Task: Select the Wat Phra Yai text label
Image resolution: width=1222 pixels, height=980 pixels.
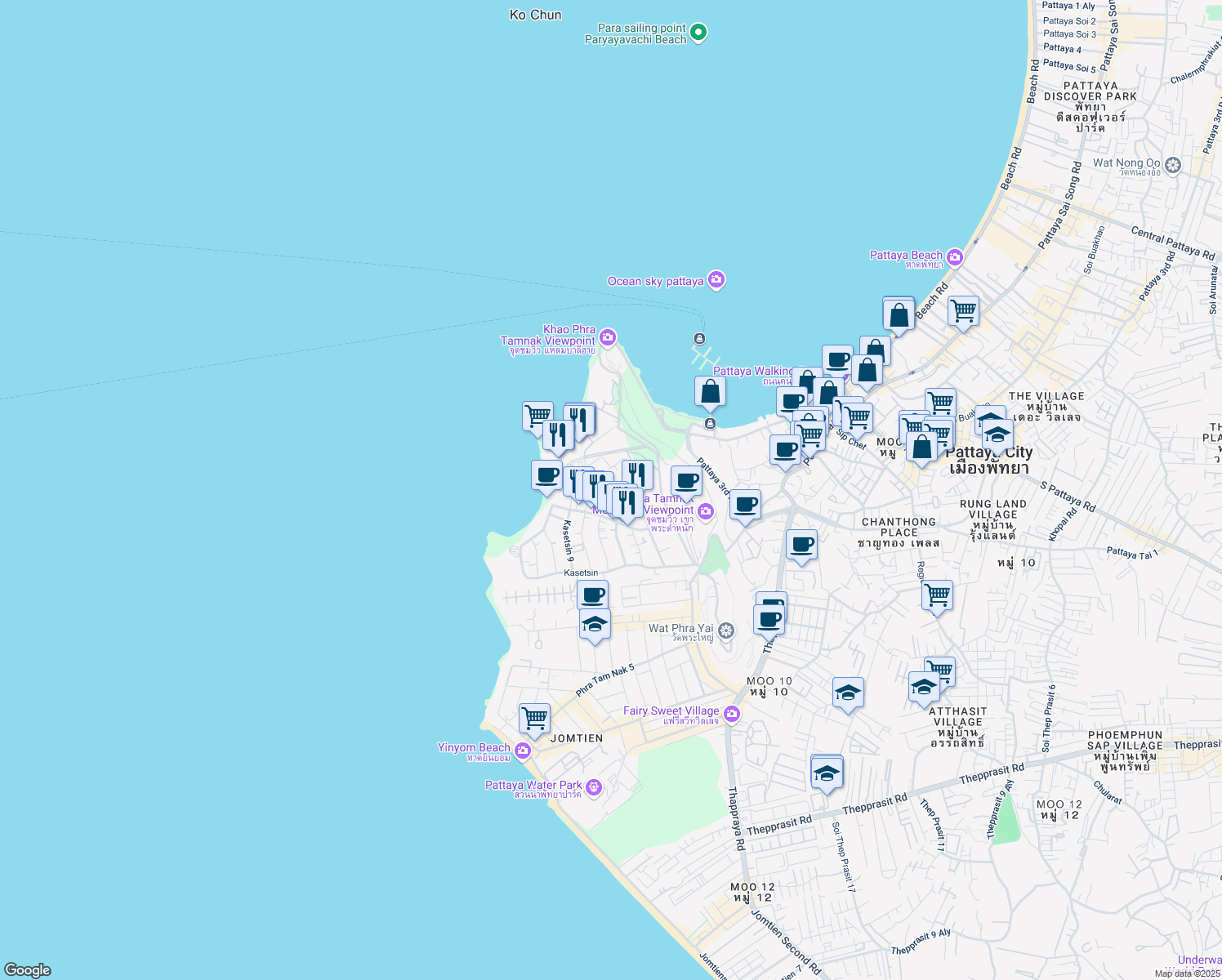Action: pyautogui.click(x=681, y=628)
